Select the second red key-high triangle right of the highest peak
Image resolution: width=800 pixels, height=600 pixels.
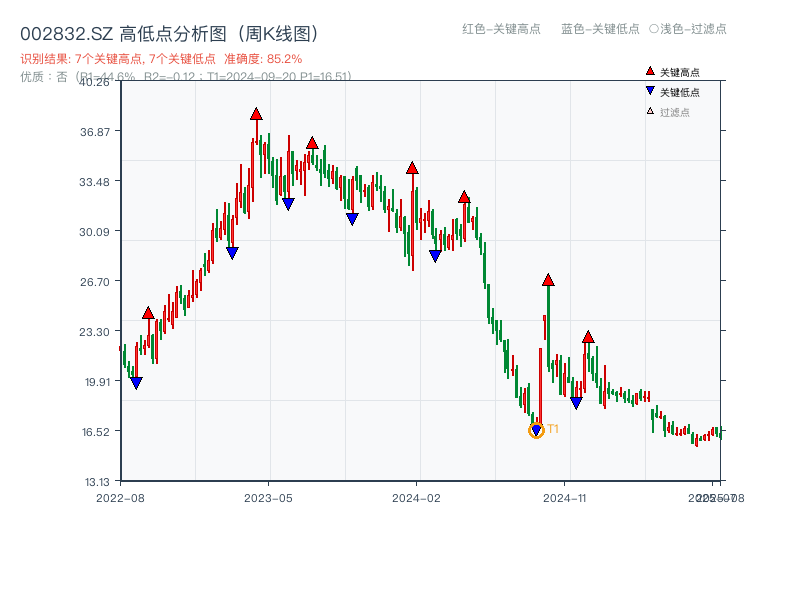(x=312, y=143)
